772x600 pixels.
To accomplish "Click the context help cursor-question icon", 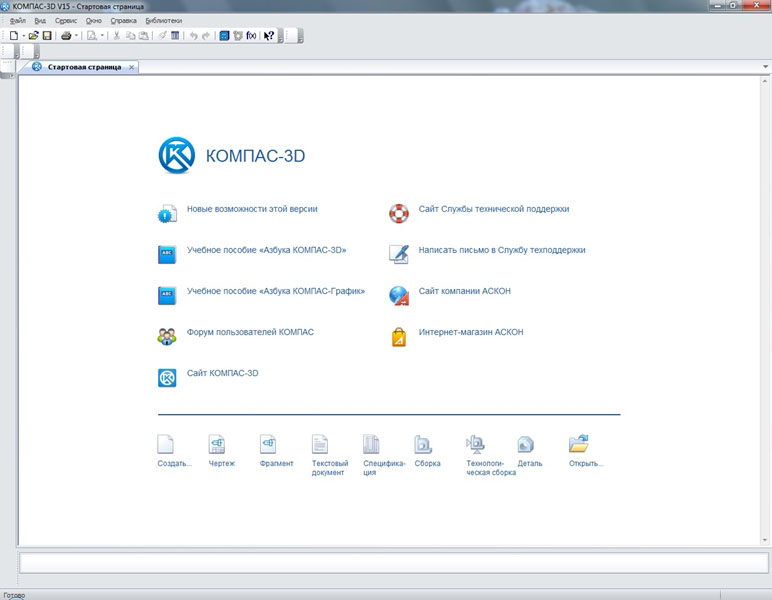I will pyautogui.click(x=269, y=35).
